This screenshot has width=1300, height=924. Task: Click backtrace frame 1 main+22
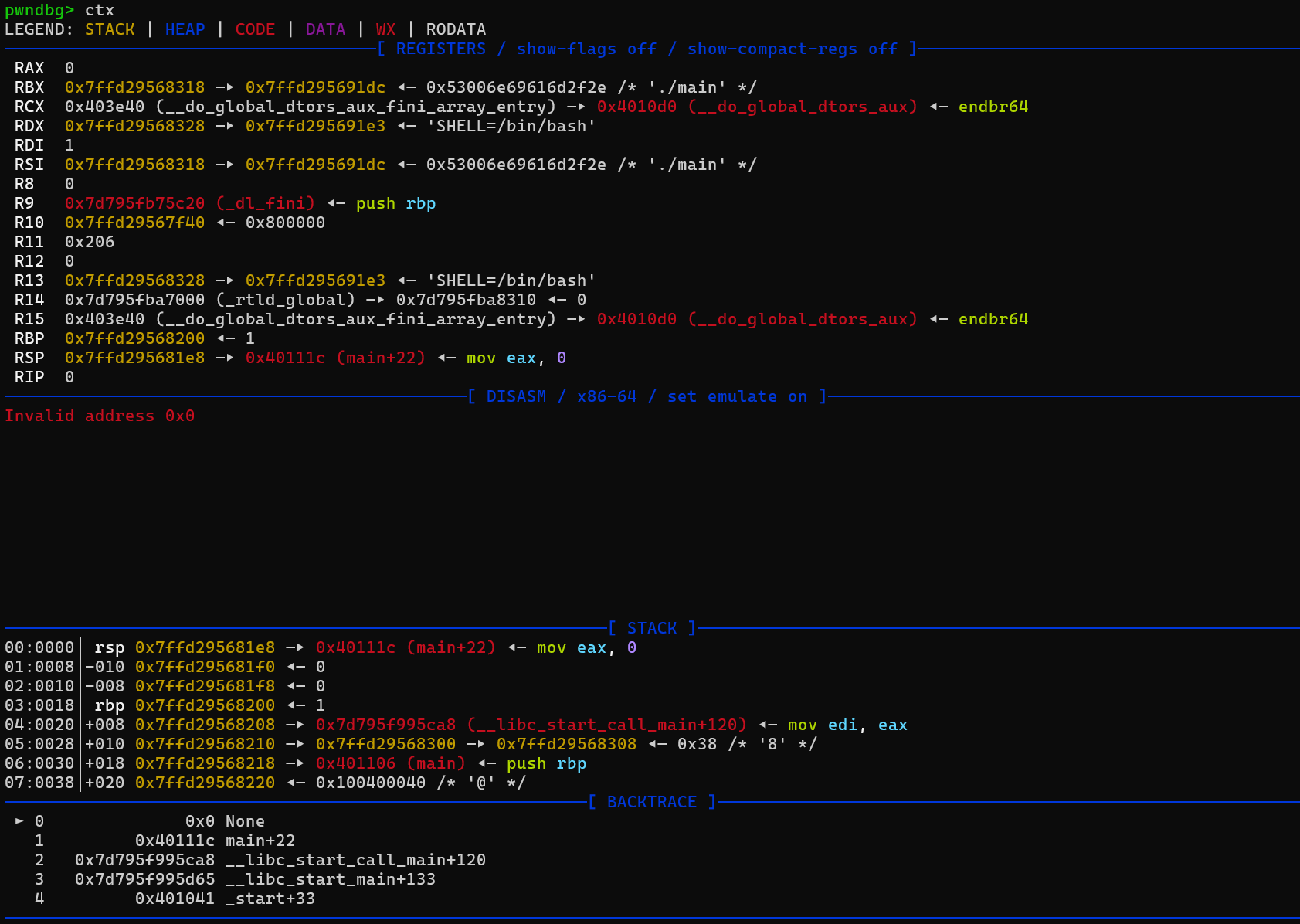click(x=260, y=841)
